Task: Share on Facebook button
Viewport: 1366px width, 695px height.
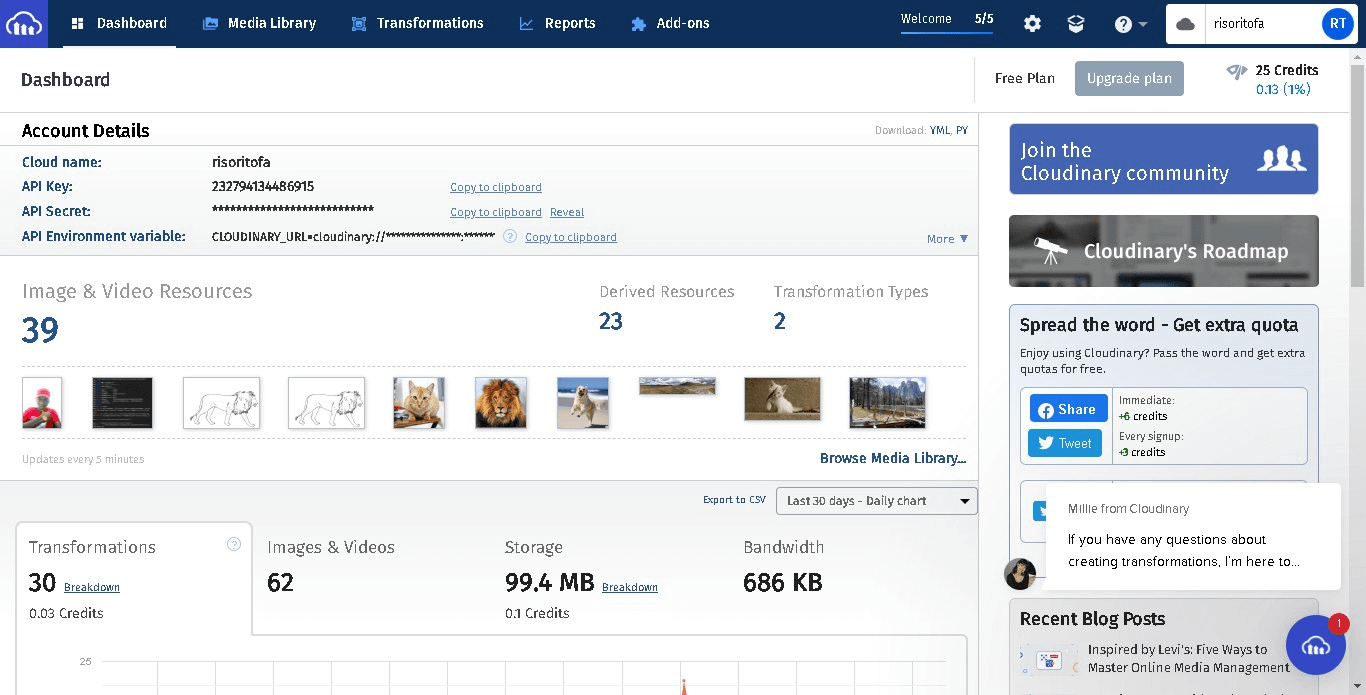Action: tap(1067, 409)
